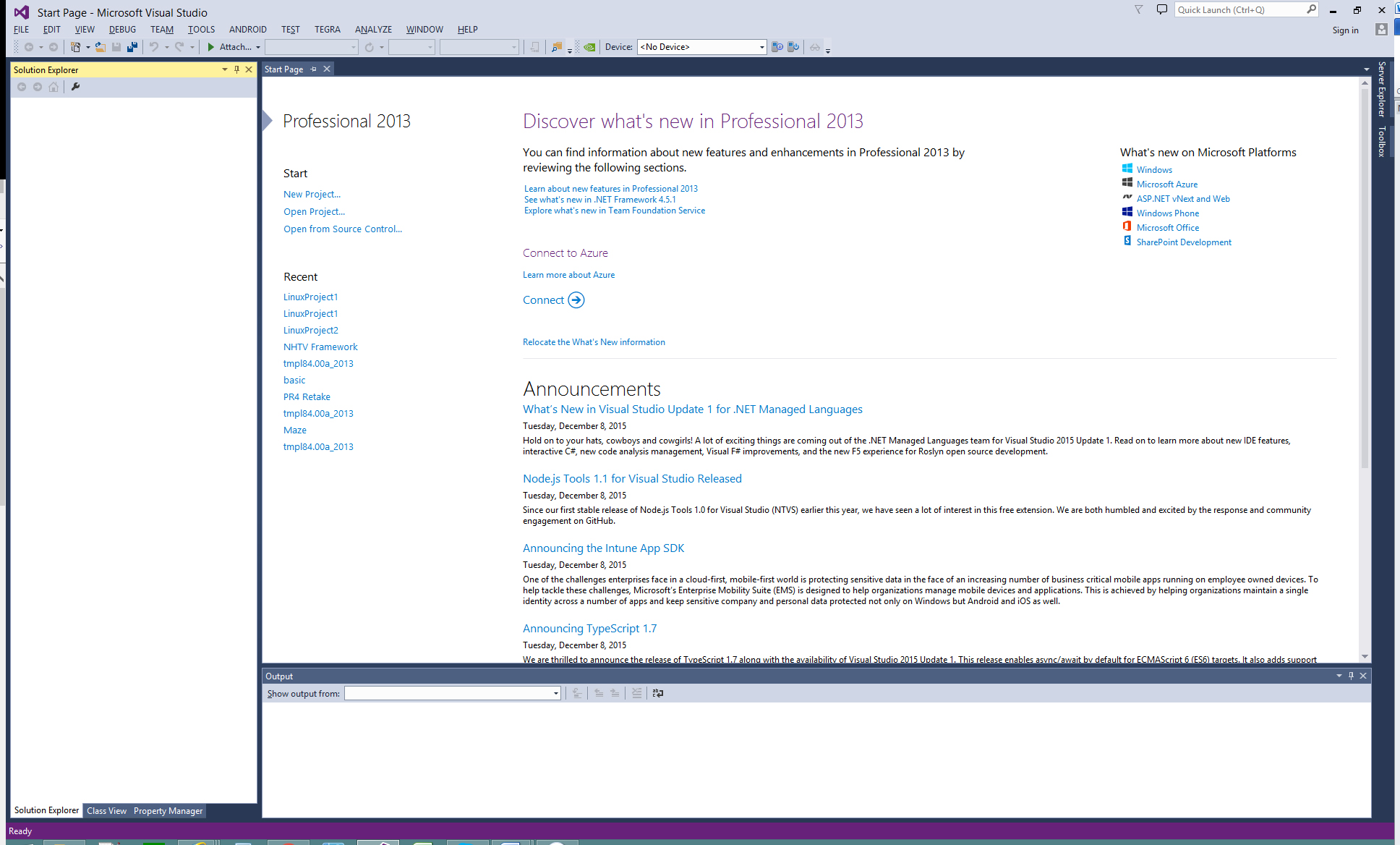The width and height of the screenshot is (1400, 845).
Task: Click the Microsoft Azure platform link
Action: pyautogui.click(x=1167, y=184)
